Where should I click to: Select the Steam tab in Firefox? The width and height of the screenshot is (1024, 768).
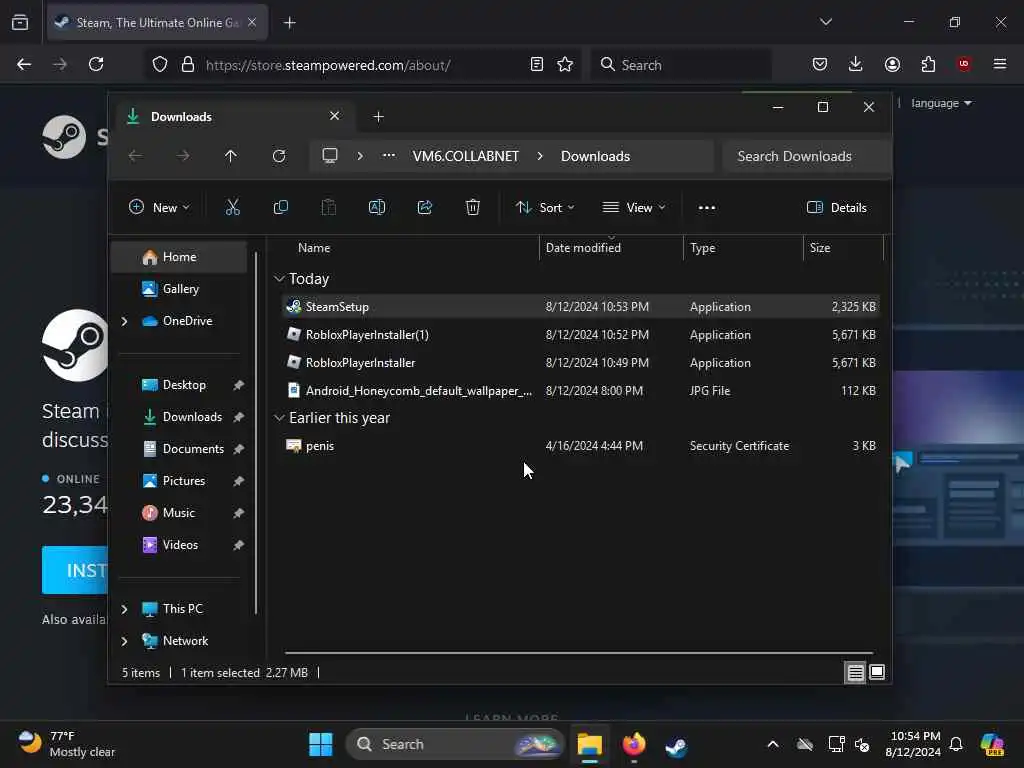coord(157,23)
